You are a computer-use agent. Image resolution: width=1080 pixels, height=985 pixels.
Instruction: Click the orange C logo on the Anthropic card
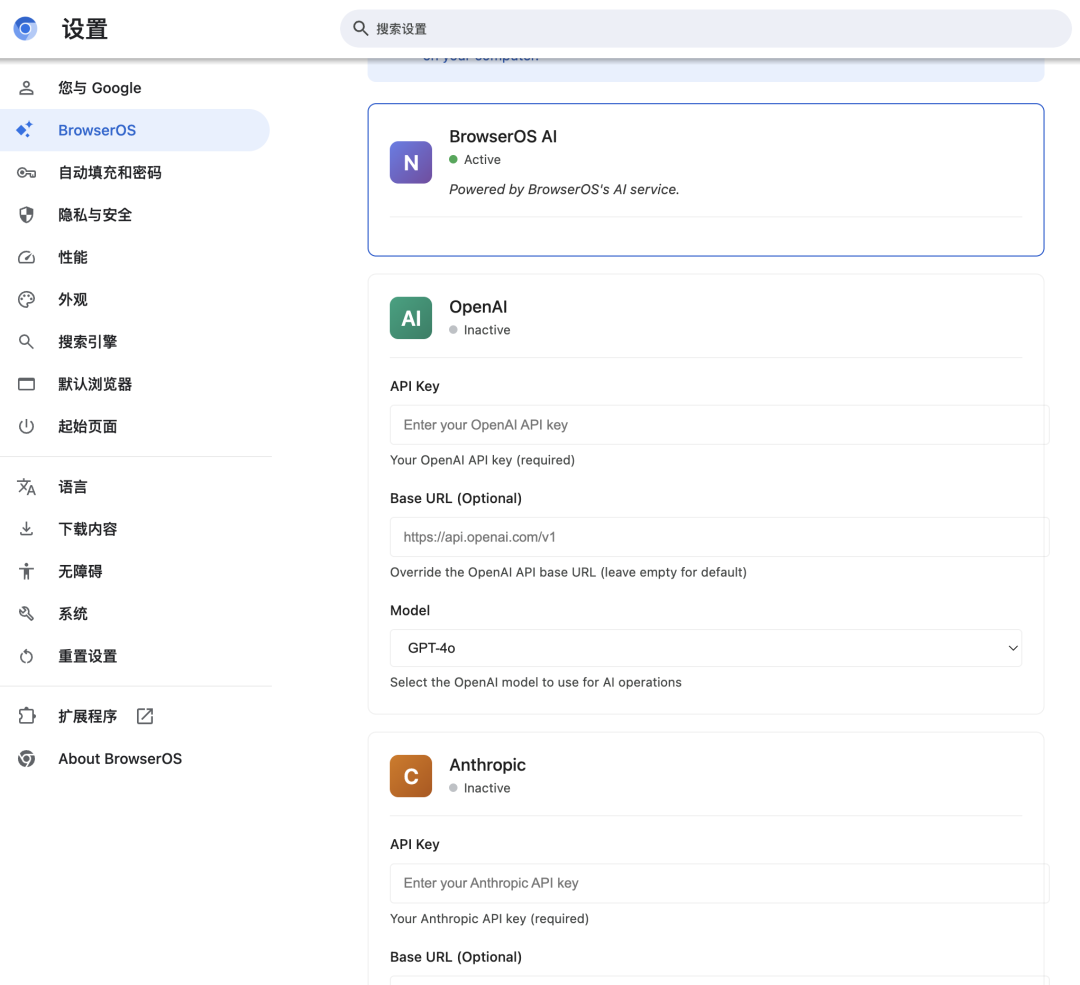[411, 775]
